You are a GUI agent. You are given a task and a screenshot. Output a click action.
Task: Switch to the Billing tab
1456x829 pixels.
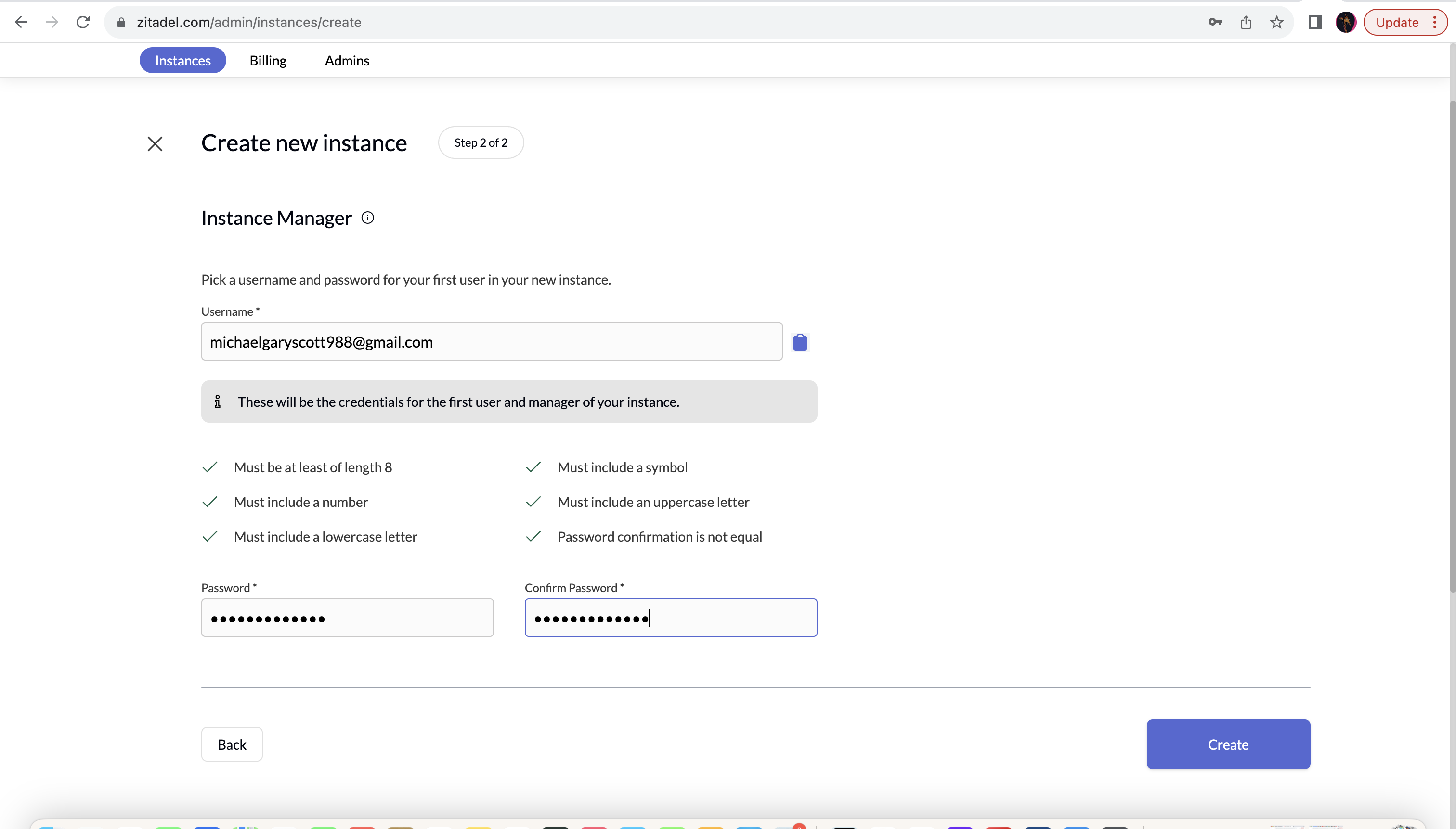(x=268, y=60)
